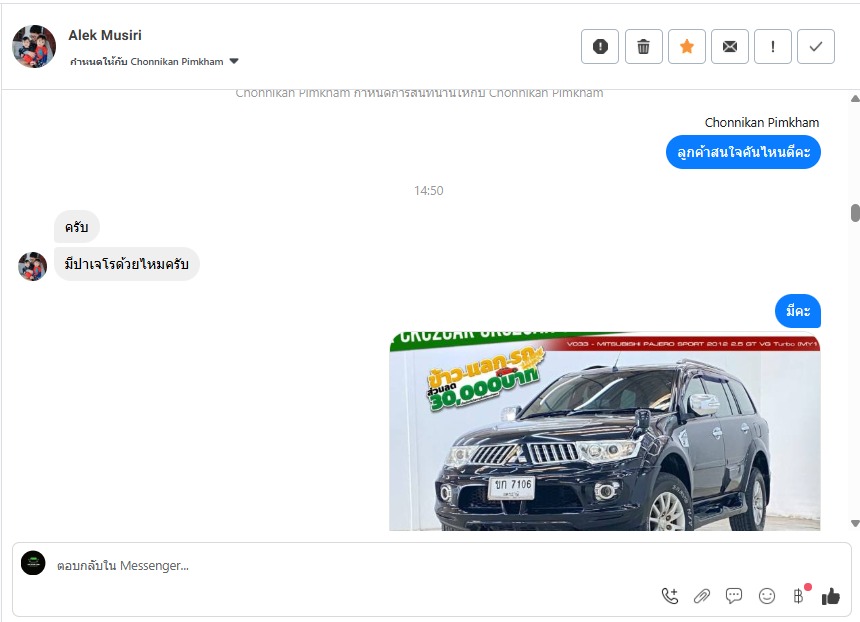Open emoji picker smiley icon
Viewport: 860px width, 622px height.
(767, 596)
